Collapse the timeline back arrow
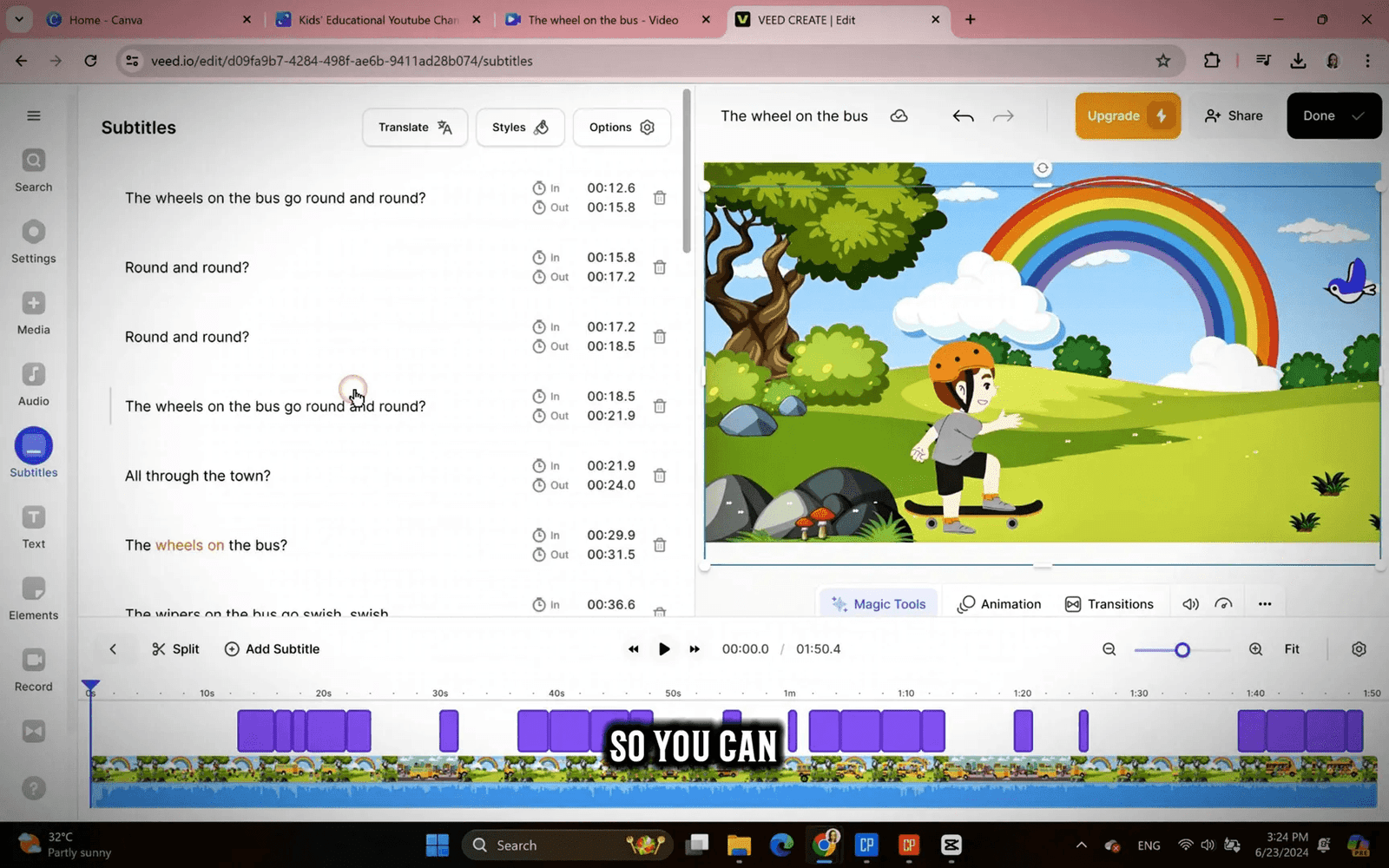Screen dimensions: 1389x868 click(113, 649)
